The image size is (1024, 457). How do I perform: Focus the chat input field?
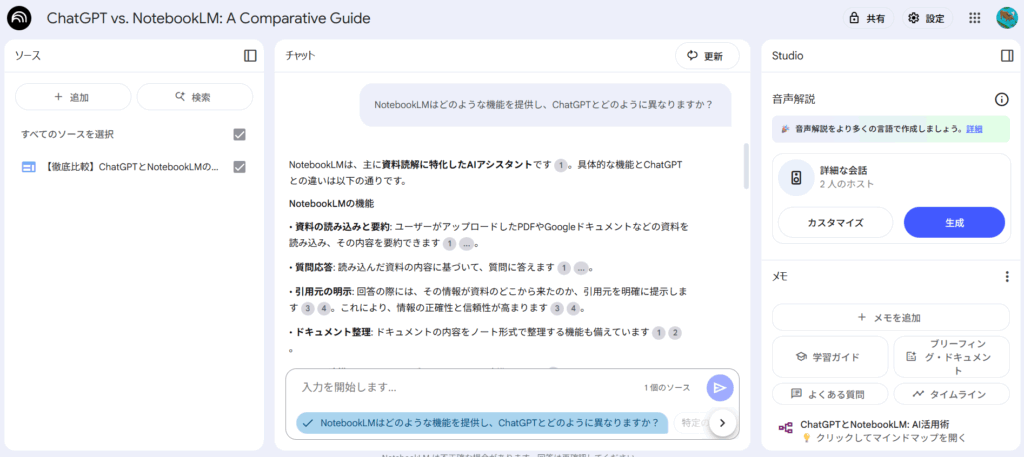click(x=467, y=387)
